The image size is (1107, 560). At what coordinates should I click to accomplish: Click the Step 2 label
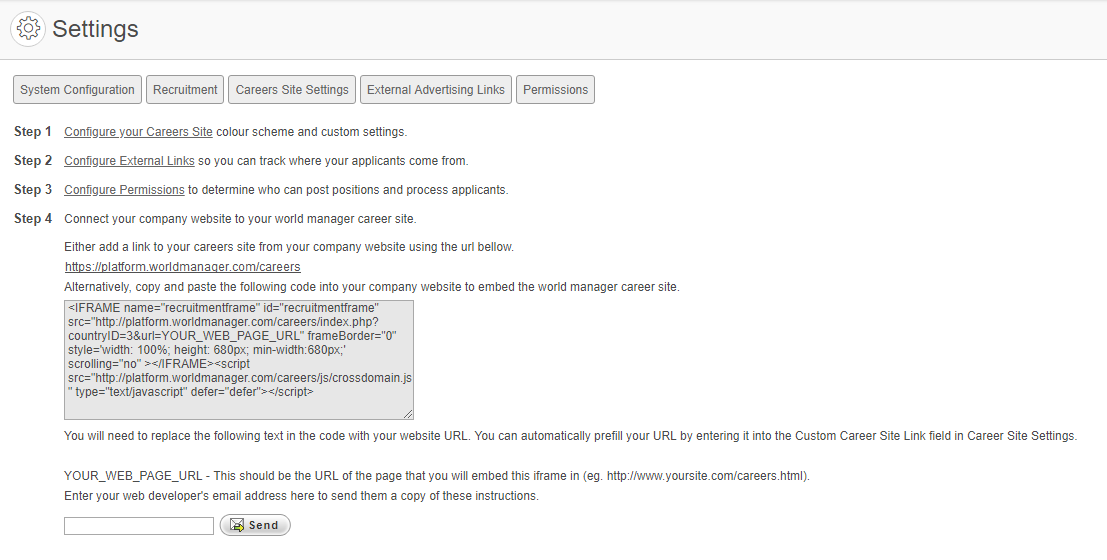(x=33, y=161)
